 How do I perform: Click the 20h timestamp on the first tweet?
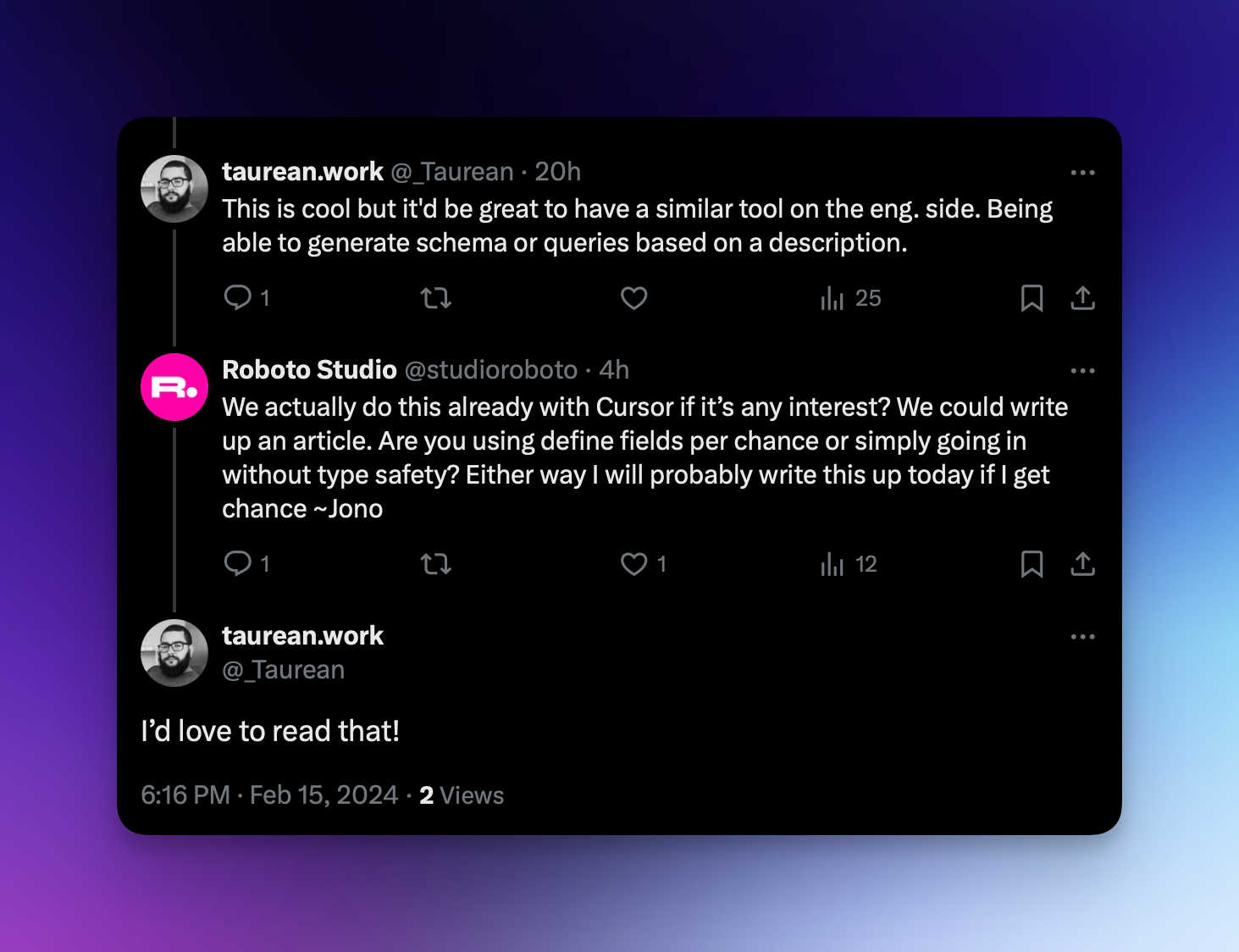558,171
